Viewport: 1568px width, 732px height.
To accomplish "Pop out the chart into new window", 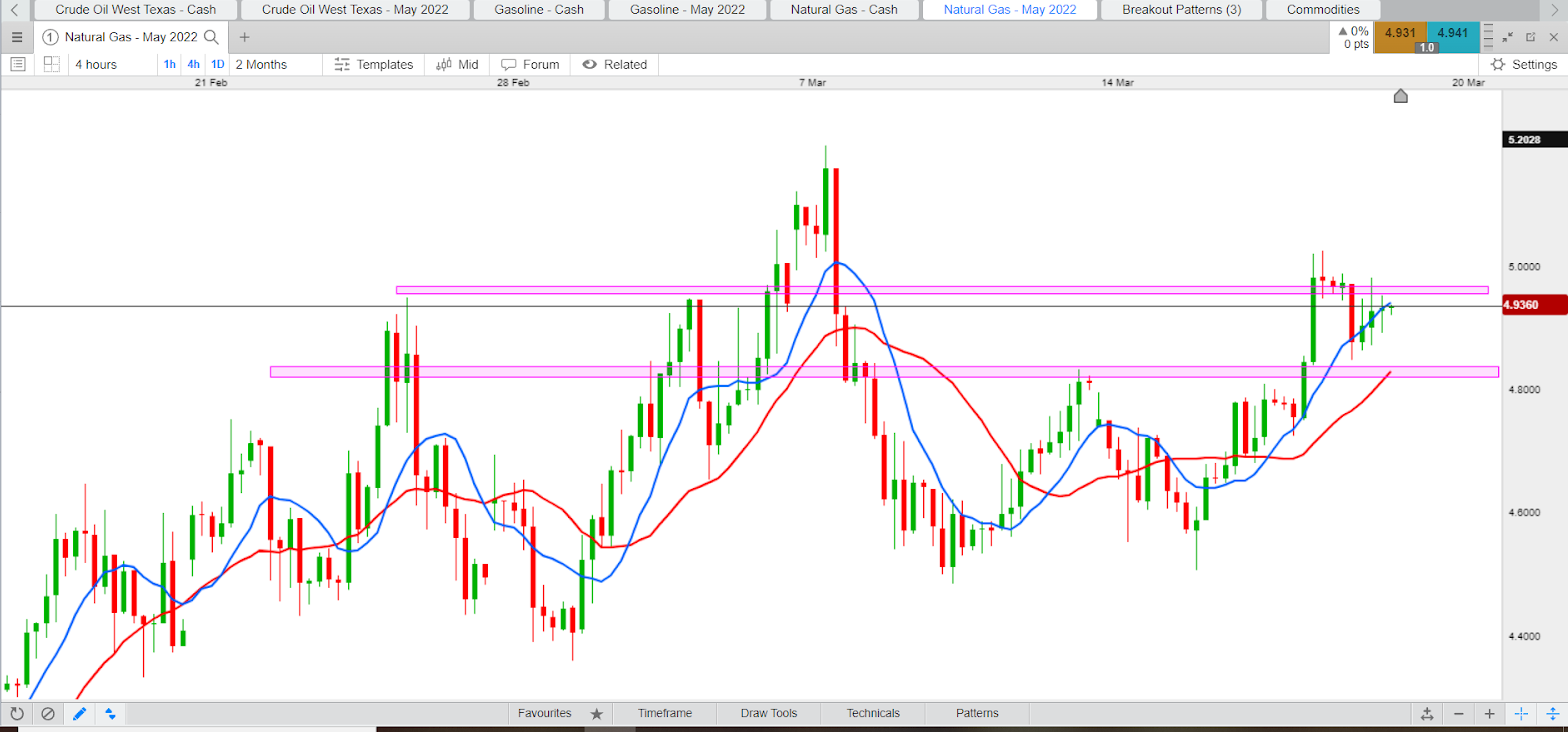I will [x=1531, y=37].
